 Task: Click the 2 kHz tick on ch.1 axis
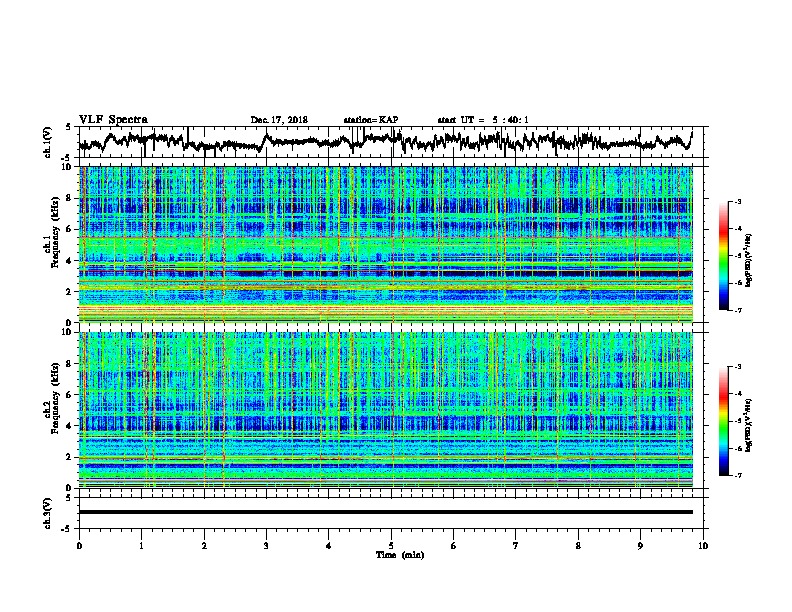(71, 292)
